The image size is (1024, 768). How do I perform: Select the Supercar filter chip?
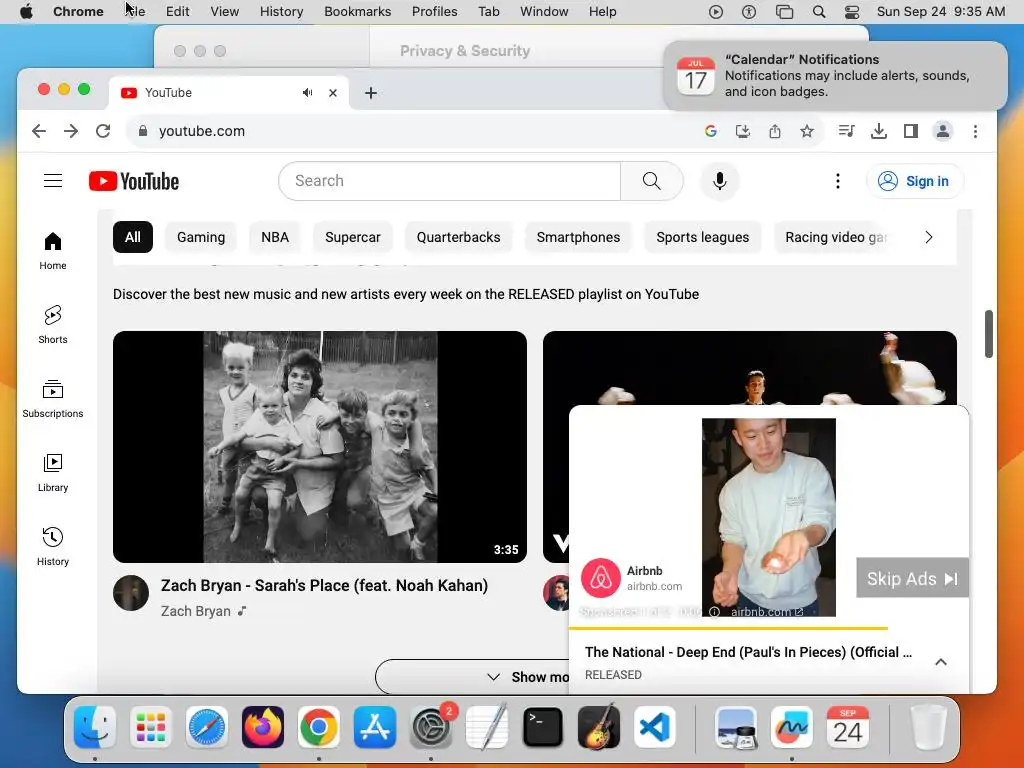click(353, 237)
